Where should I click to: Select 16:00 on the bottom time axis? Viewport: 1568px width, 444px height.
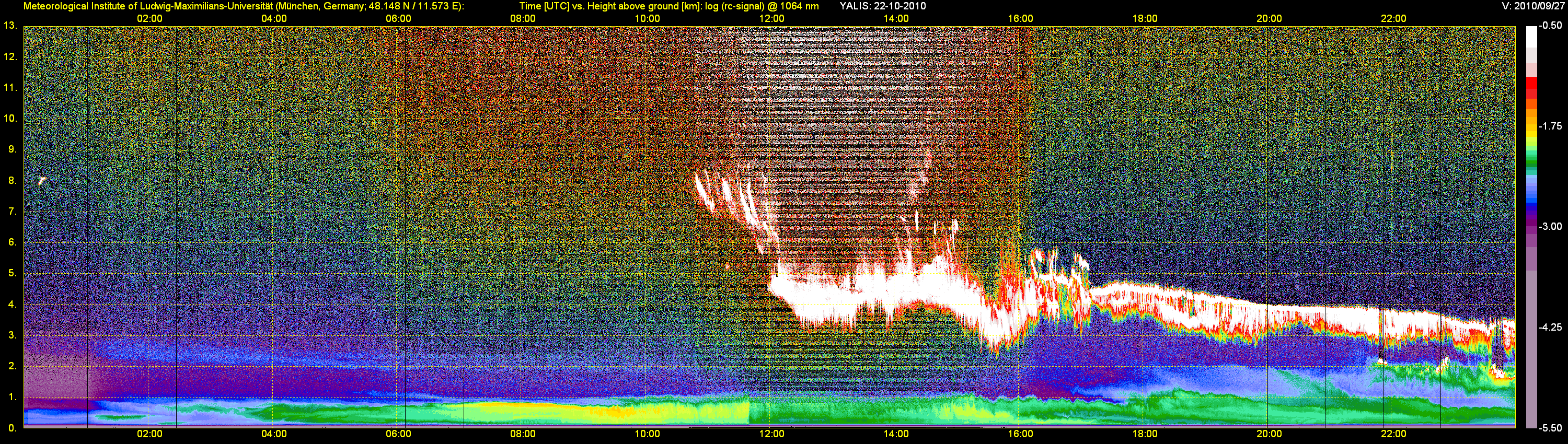point(1020,434)
